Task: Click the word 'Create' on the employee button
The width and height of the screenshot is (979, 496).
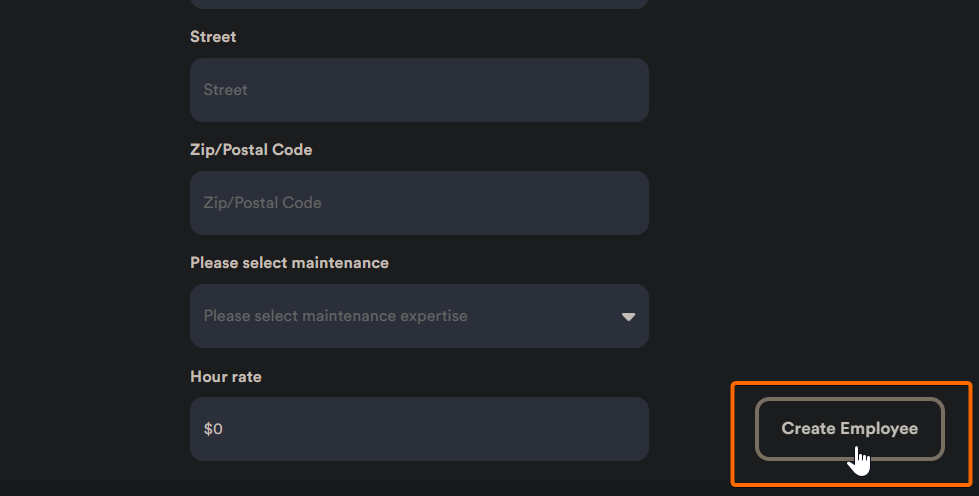Action: point(808,429)
